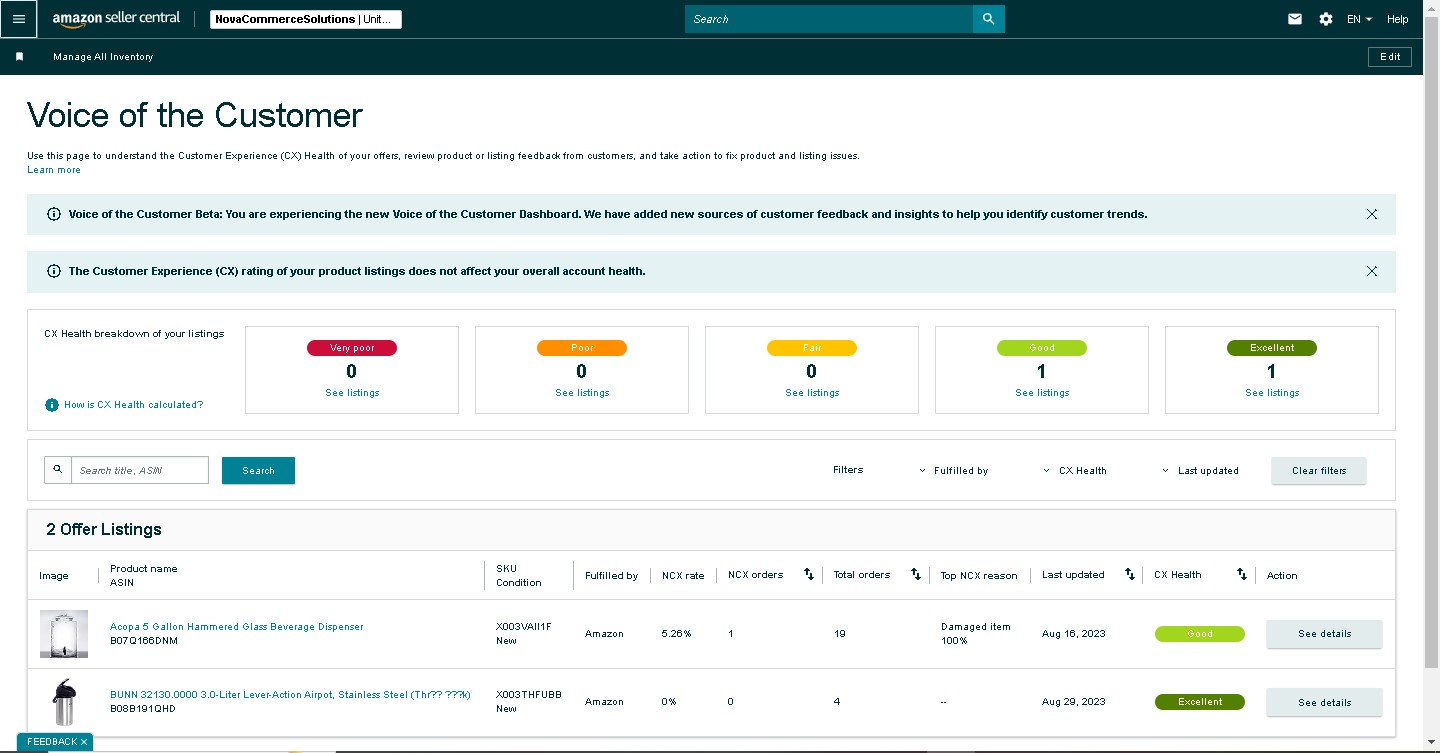Sort the table by Last updated column

(1130, 575)
